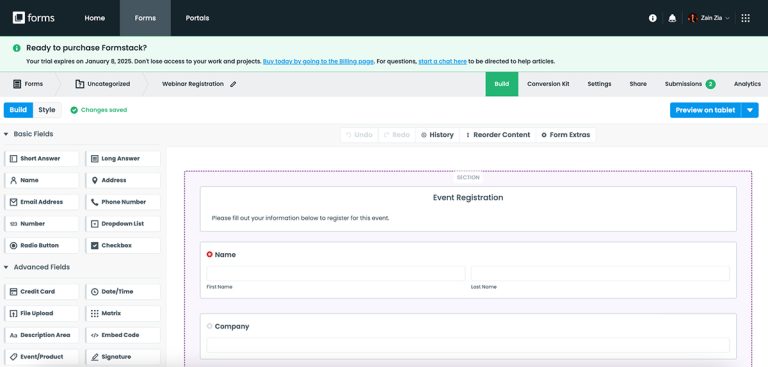Open the Zain Zia account menu
Screen dimensions: 768x367
pyautogui.click(x=709, y=18)
